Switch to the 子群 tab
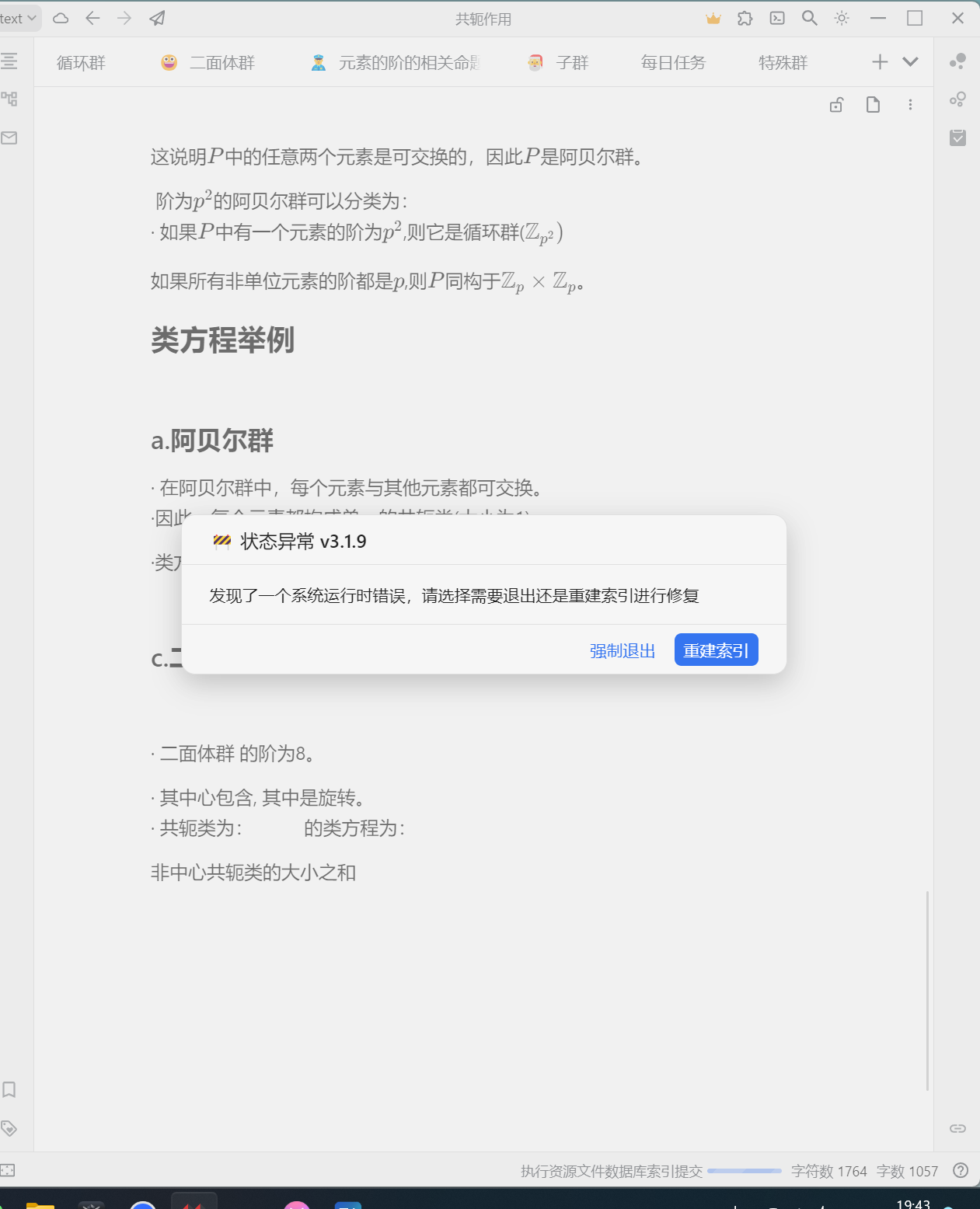This screenshot has width=980, height=1209. pos(558,63)
